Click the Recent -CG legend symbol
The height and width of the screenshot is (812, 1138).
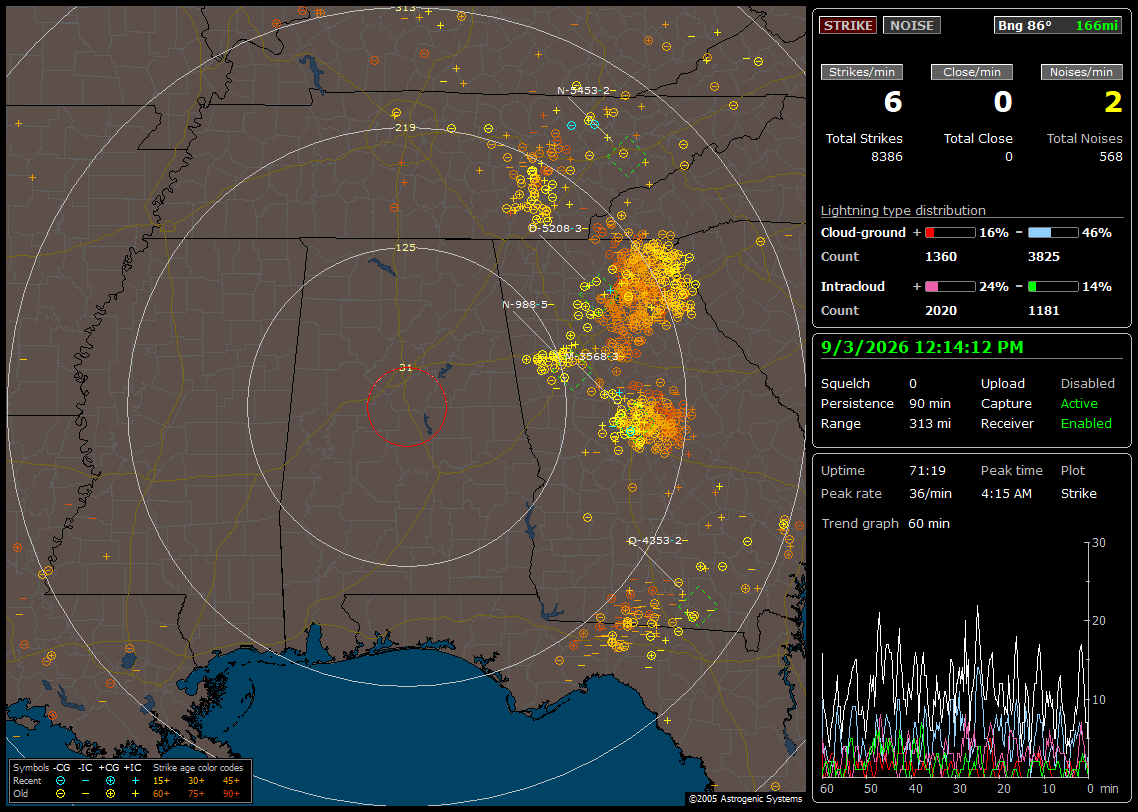click(60, 781)
